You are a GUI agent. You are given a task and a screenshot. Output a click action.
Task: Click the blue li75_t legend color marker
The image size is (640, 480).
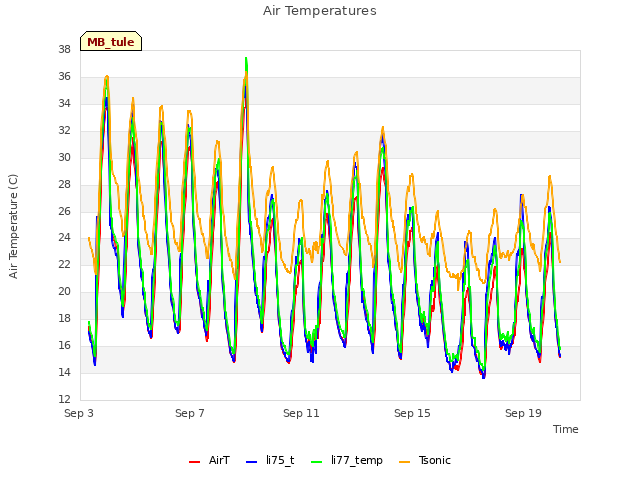[x=251, y=461]
